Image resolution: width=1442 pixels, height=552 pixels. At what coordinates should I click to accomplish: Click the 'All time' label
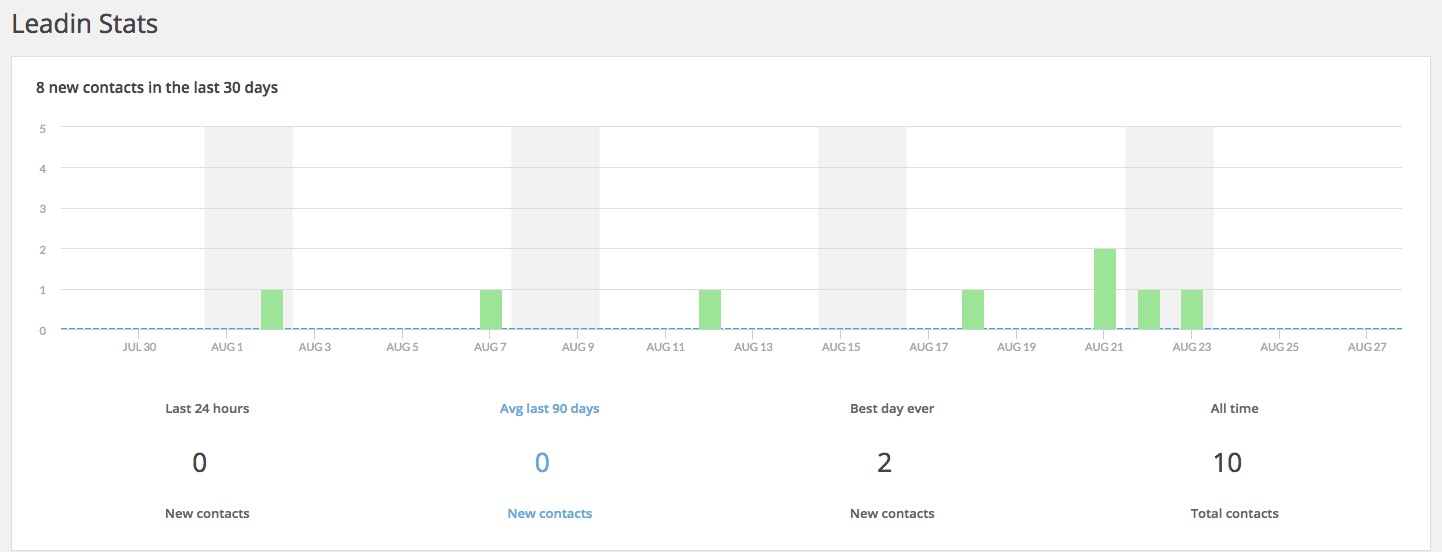tap(1234, 409)
